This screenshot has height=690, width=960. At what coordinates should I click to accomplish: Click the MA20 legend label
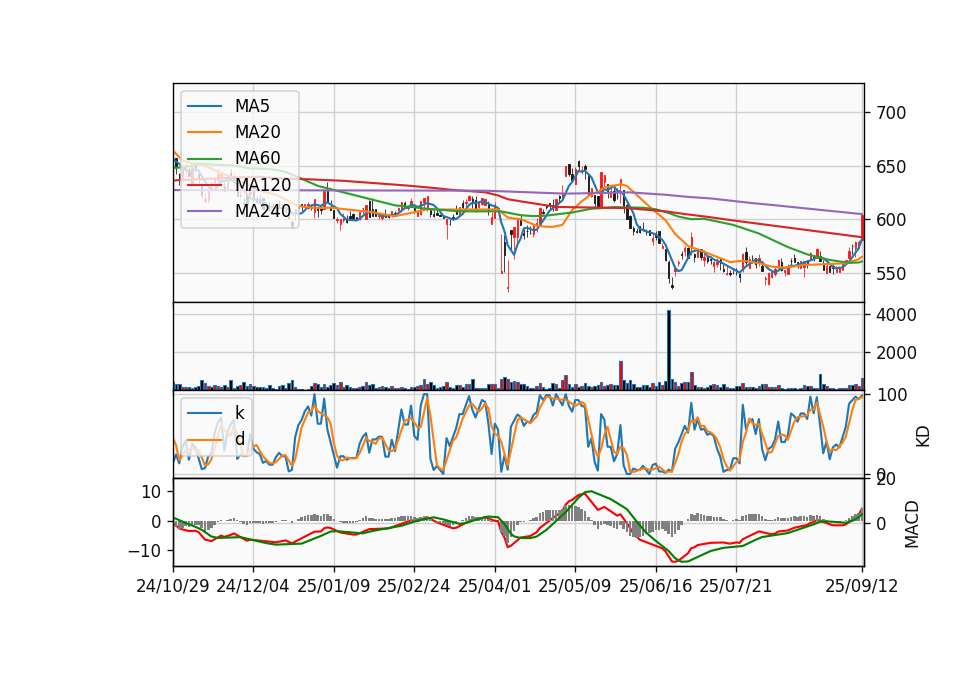tap(257, 132)
